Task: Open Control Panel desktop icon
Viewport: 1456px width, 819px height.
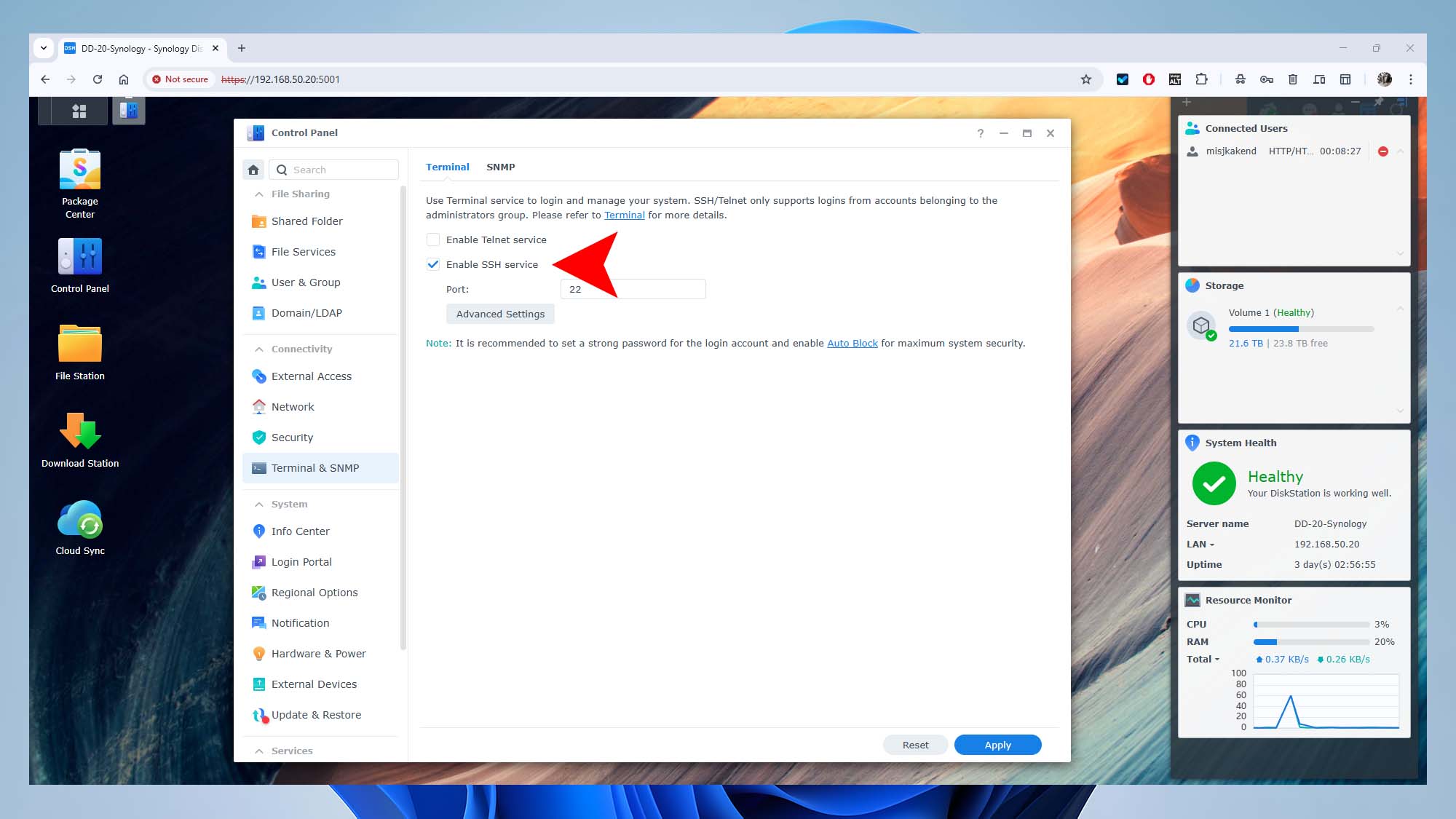Action: (80, 266)
